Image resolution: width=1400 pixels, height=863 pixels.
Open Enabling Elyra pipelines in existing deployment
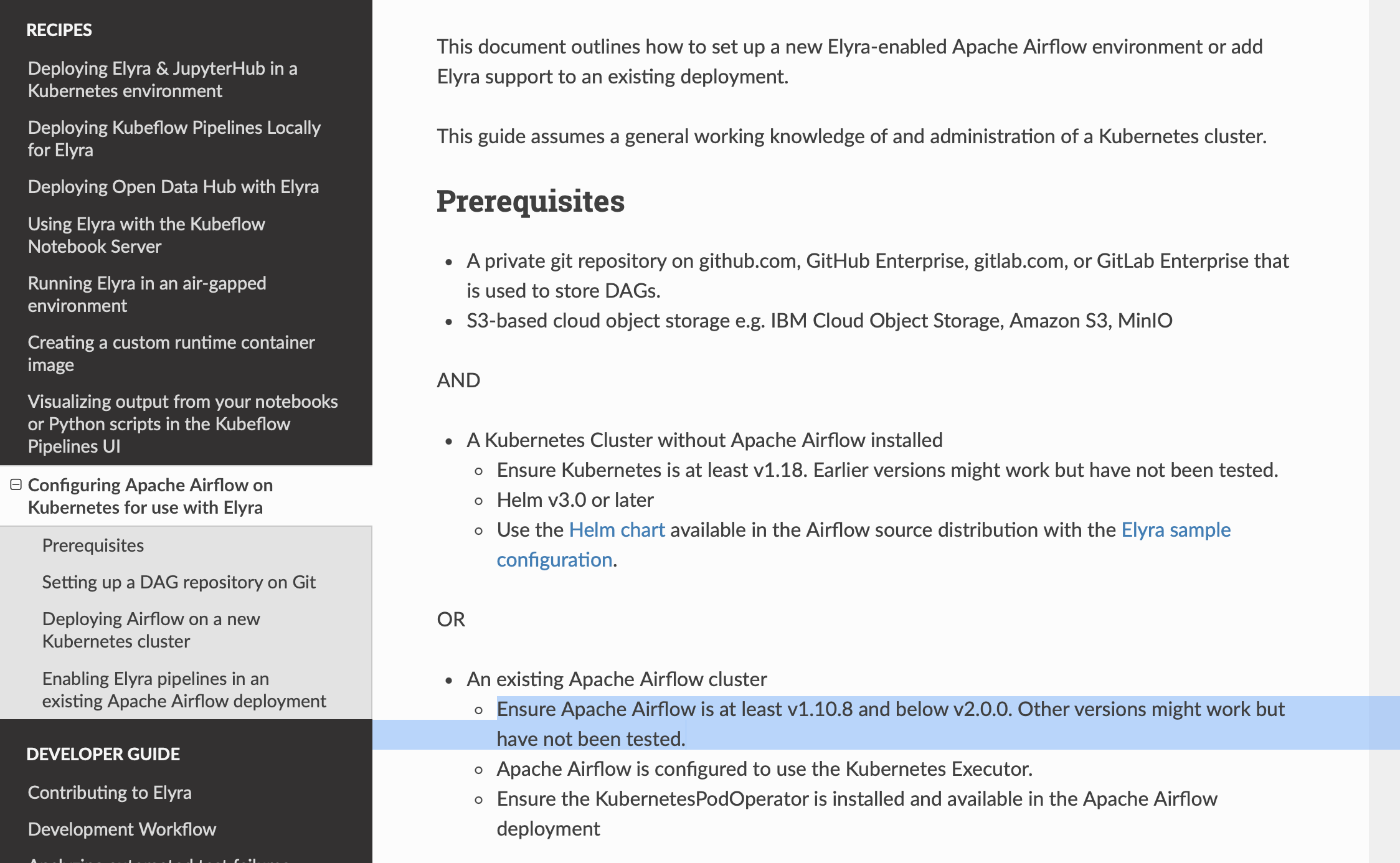pos(184,689)
